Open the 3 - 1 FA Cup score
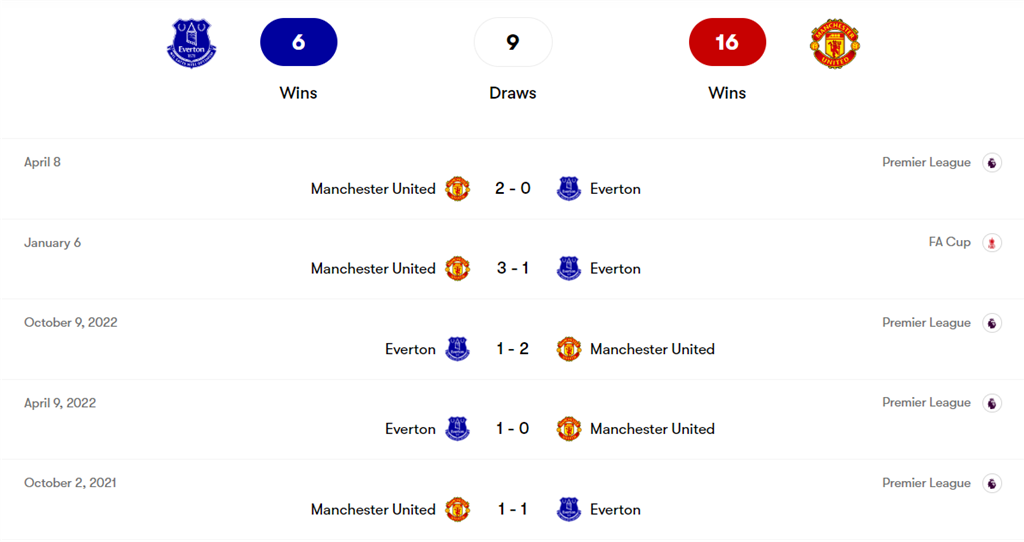 (x=513, y=269)
